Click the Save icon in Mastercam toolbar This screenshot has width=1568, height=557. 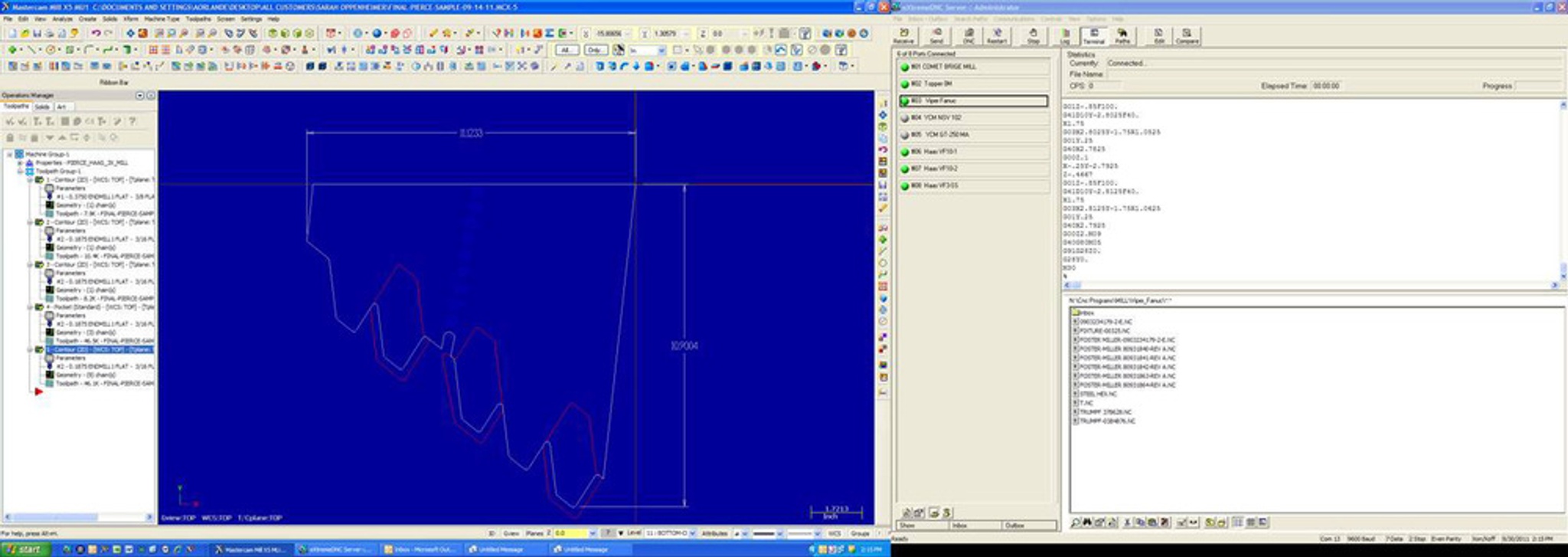(x=37, y=33)
